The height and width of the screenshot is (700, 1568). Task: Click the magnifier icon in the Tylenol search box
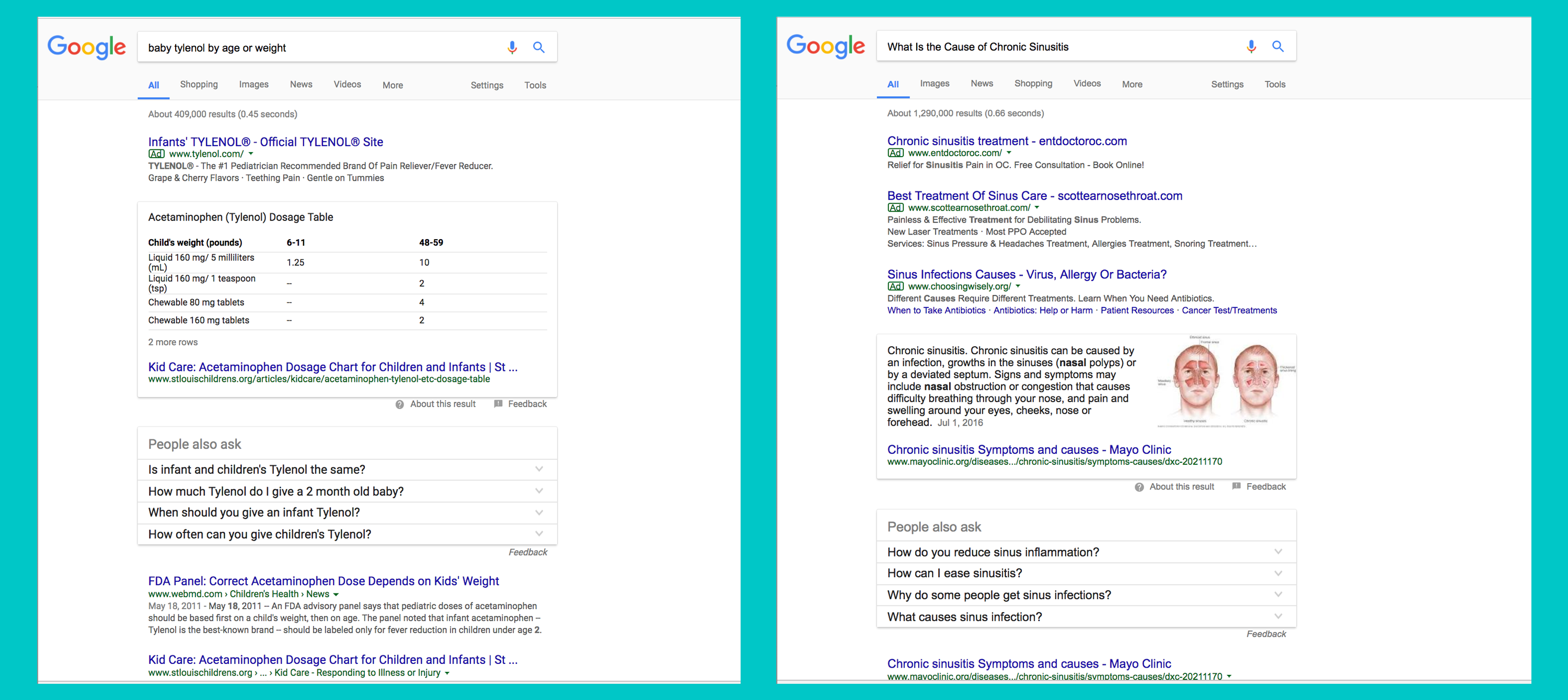pos(539,48)
